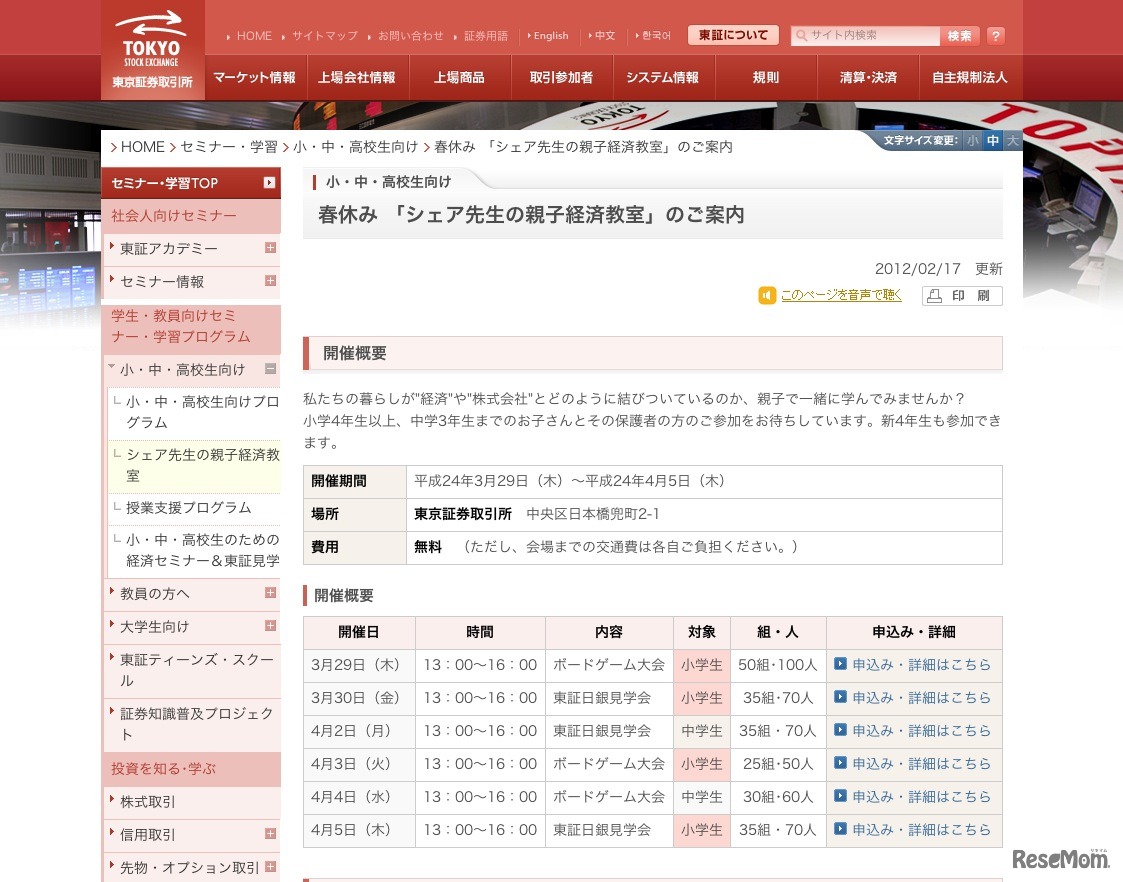Select the 中 text size option

click(991, 141)
